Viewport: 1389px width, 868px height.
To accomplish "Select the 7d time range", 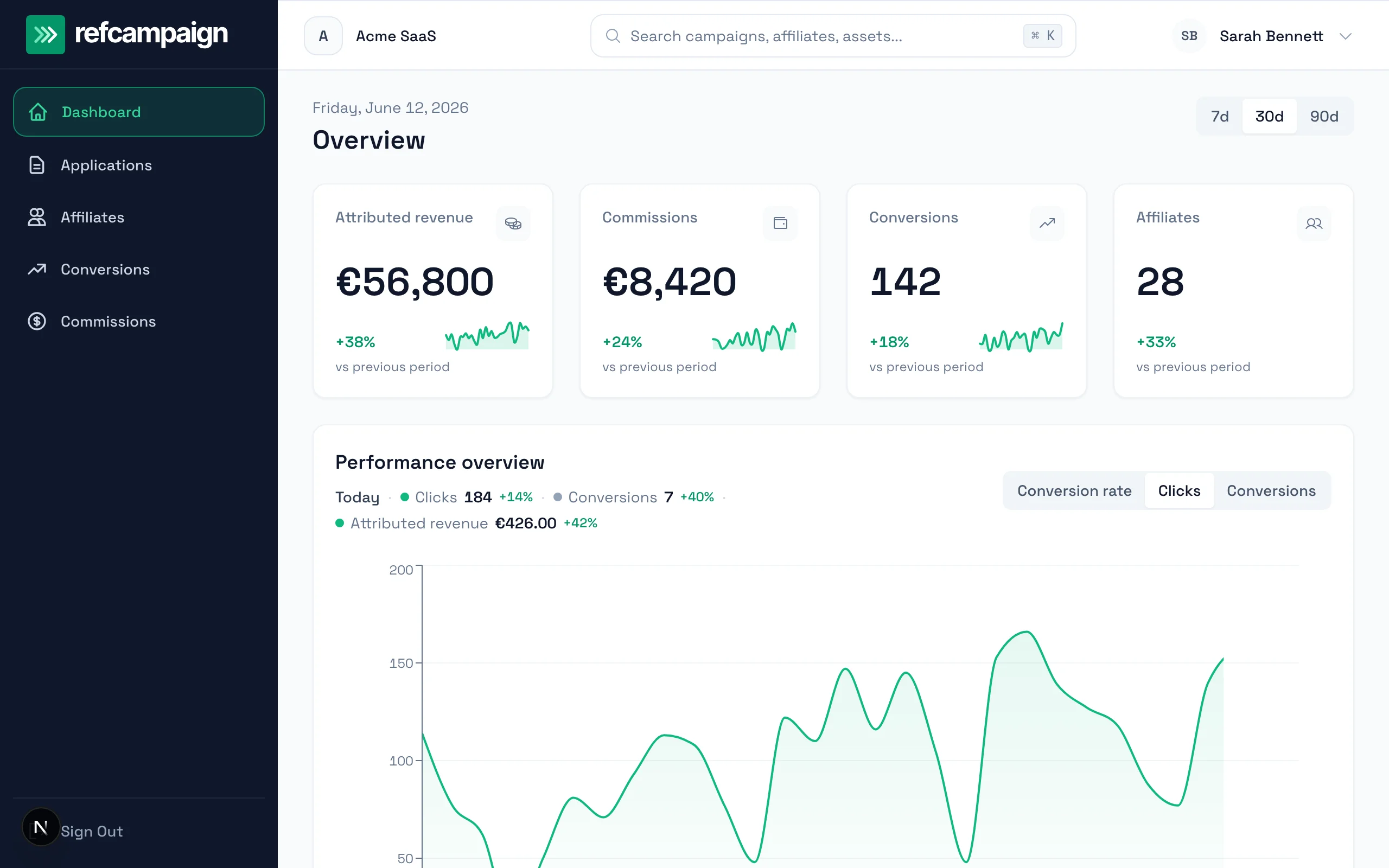I will (1220, 116).
